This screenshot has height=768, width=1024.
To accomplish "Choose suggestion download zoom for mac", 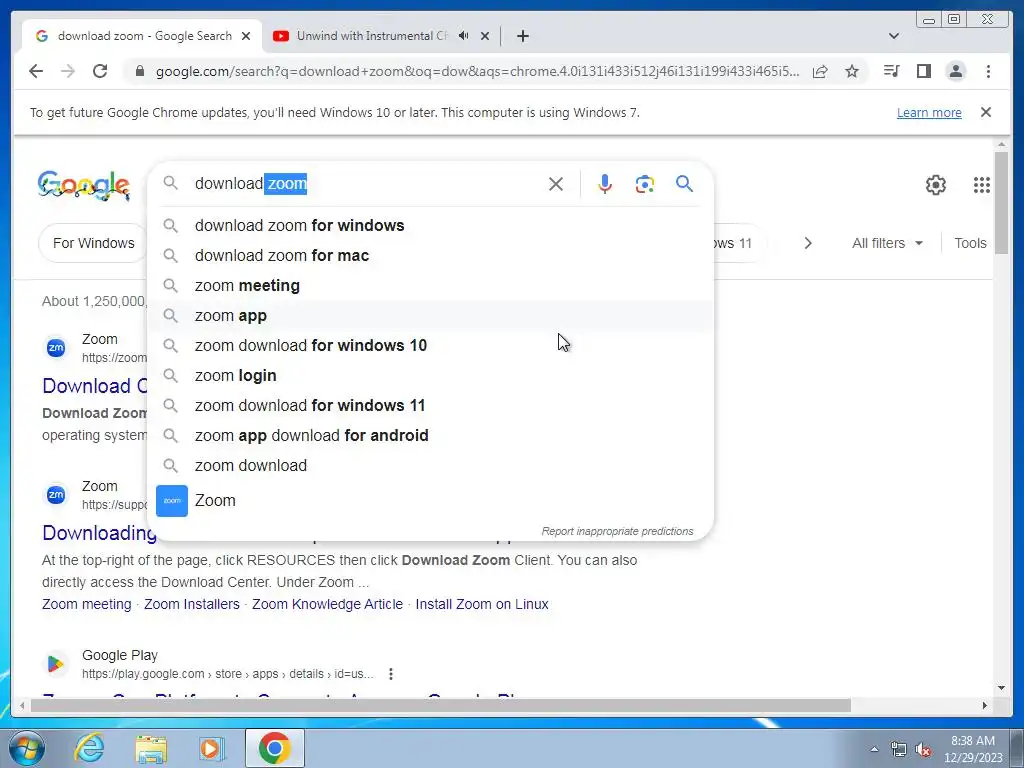I will (x=431, y=255).
